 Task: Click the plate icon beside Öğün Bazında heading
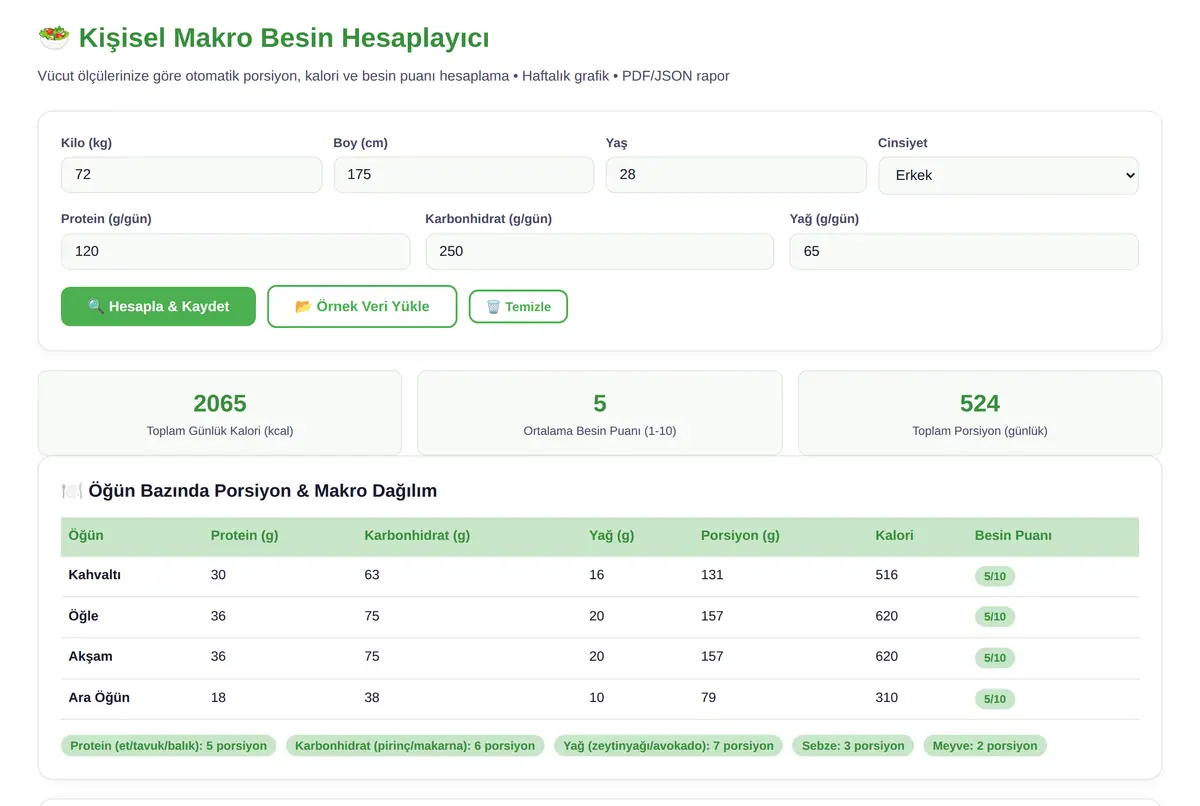(72, 491)
